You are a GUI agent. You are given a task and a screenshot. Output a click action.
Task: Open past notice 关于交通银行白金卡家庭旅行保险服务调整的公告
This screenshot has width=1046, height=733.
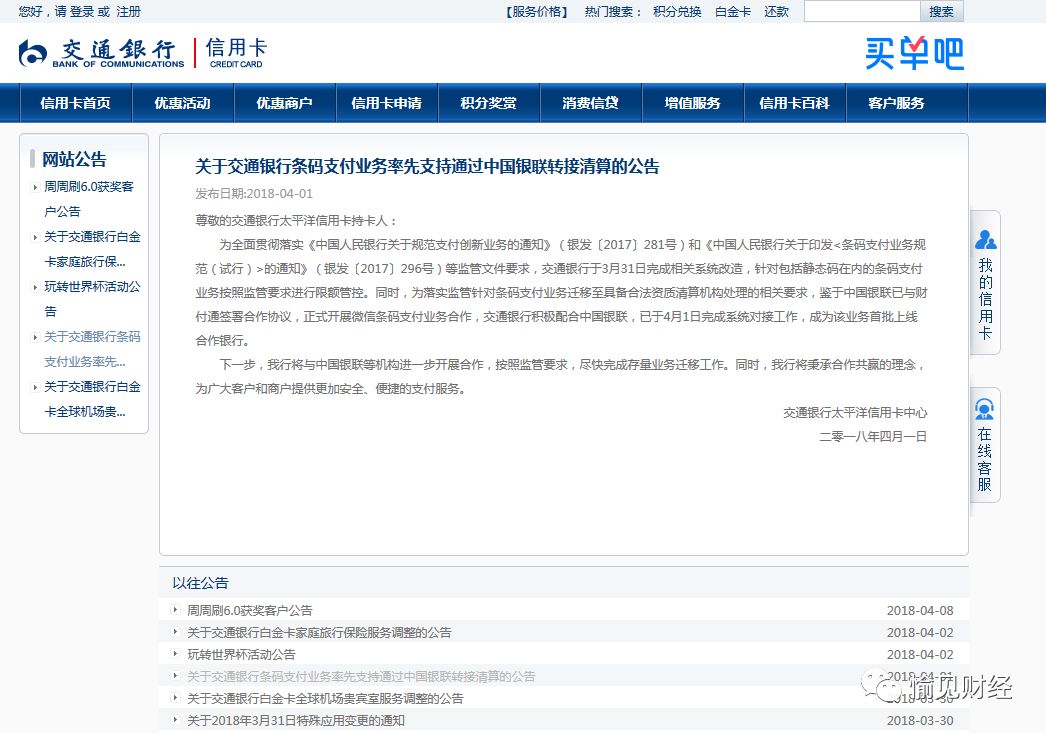(319, 632)
